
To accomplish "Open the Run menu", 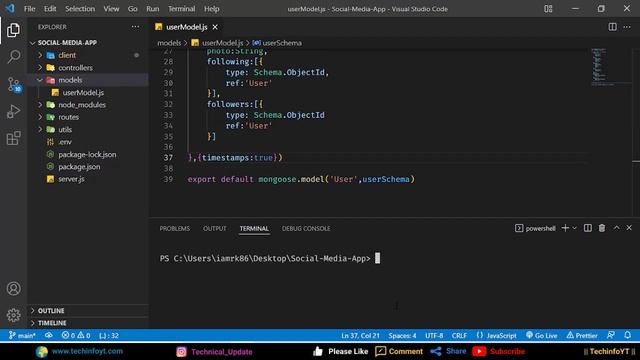I will pos(153,9).
